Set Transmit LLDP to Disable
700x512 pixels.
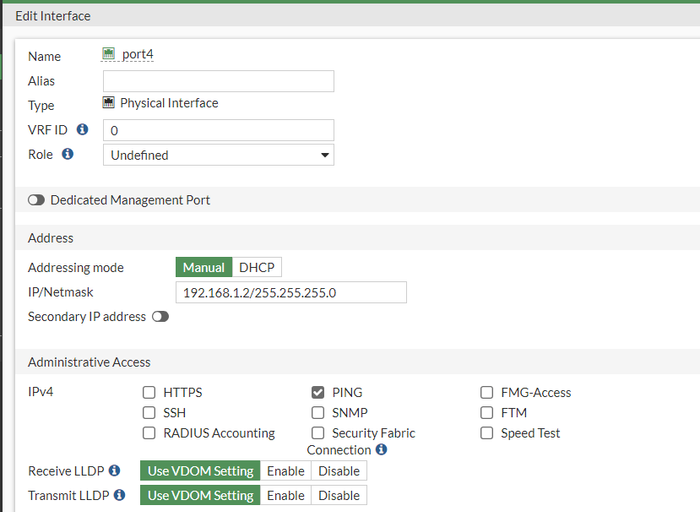point(339,495)
